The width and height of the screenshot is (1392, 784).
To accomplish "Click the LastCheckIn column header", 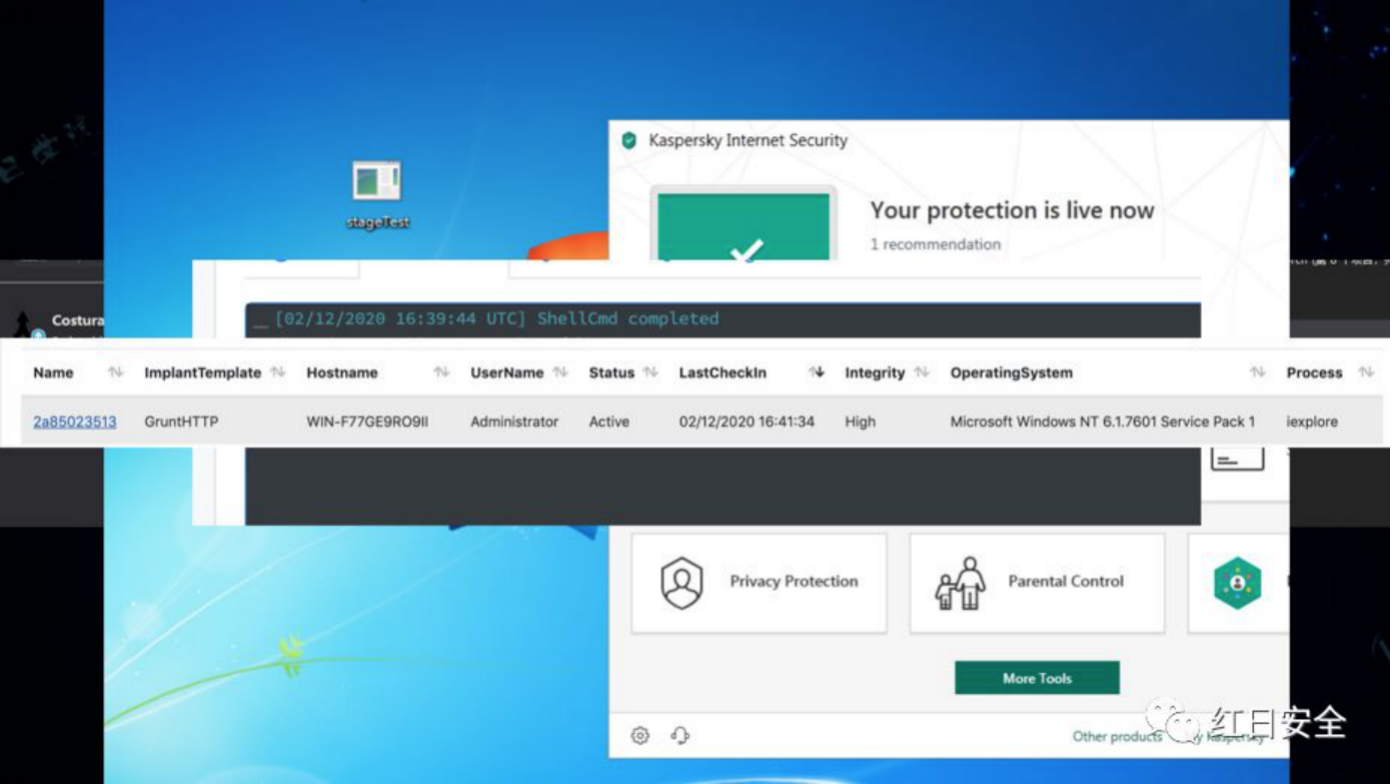I will [x=723, y=373].
